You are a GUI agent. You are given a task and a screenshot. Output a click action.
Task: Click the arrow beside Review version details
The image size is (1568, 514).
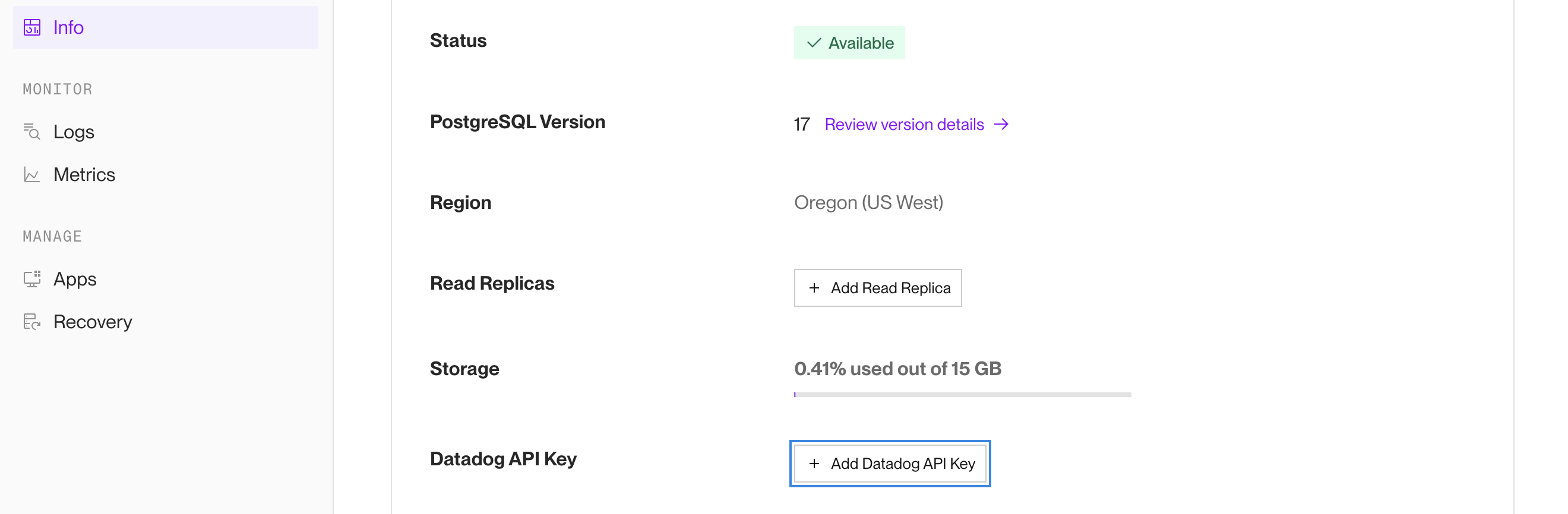coord(1001,124)
